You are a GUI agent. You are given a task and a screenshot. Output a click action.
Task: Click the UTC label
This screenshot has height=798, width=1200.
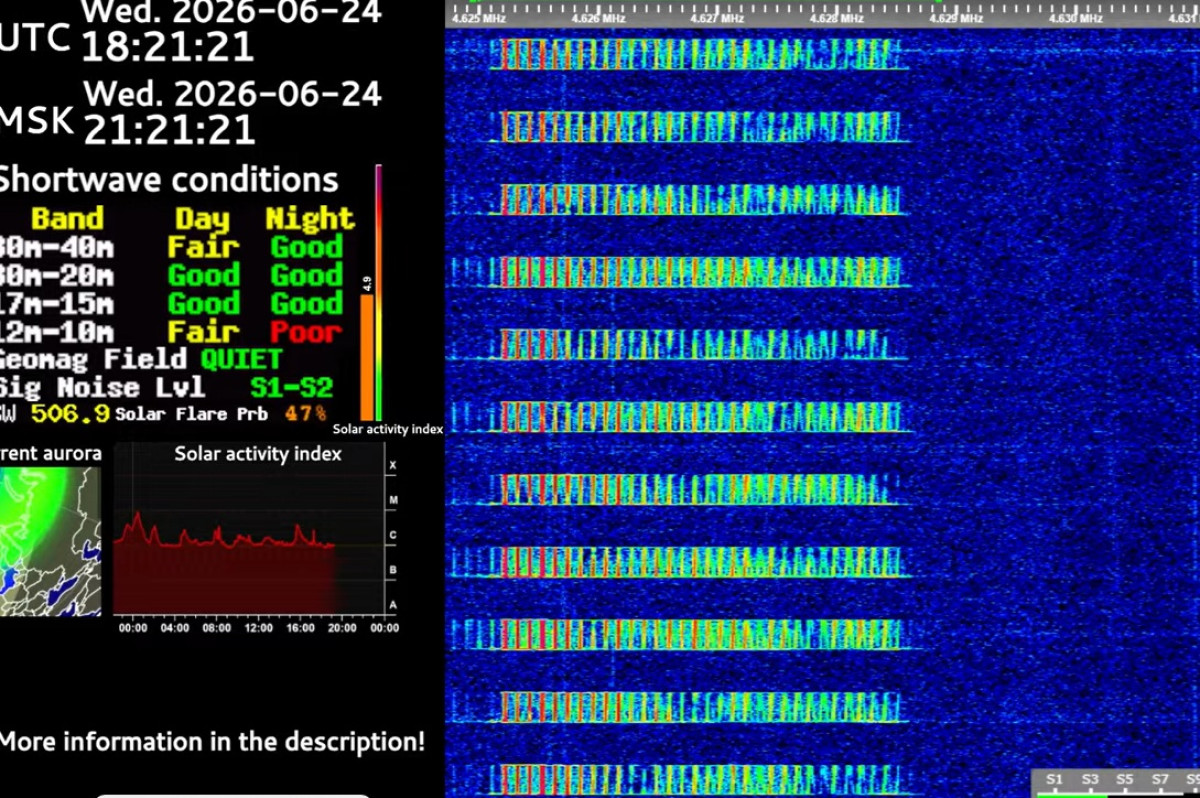[36, 38]
